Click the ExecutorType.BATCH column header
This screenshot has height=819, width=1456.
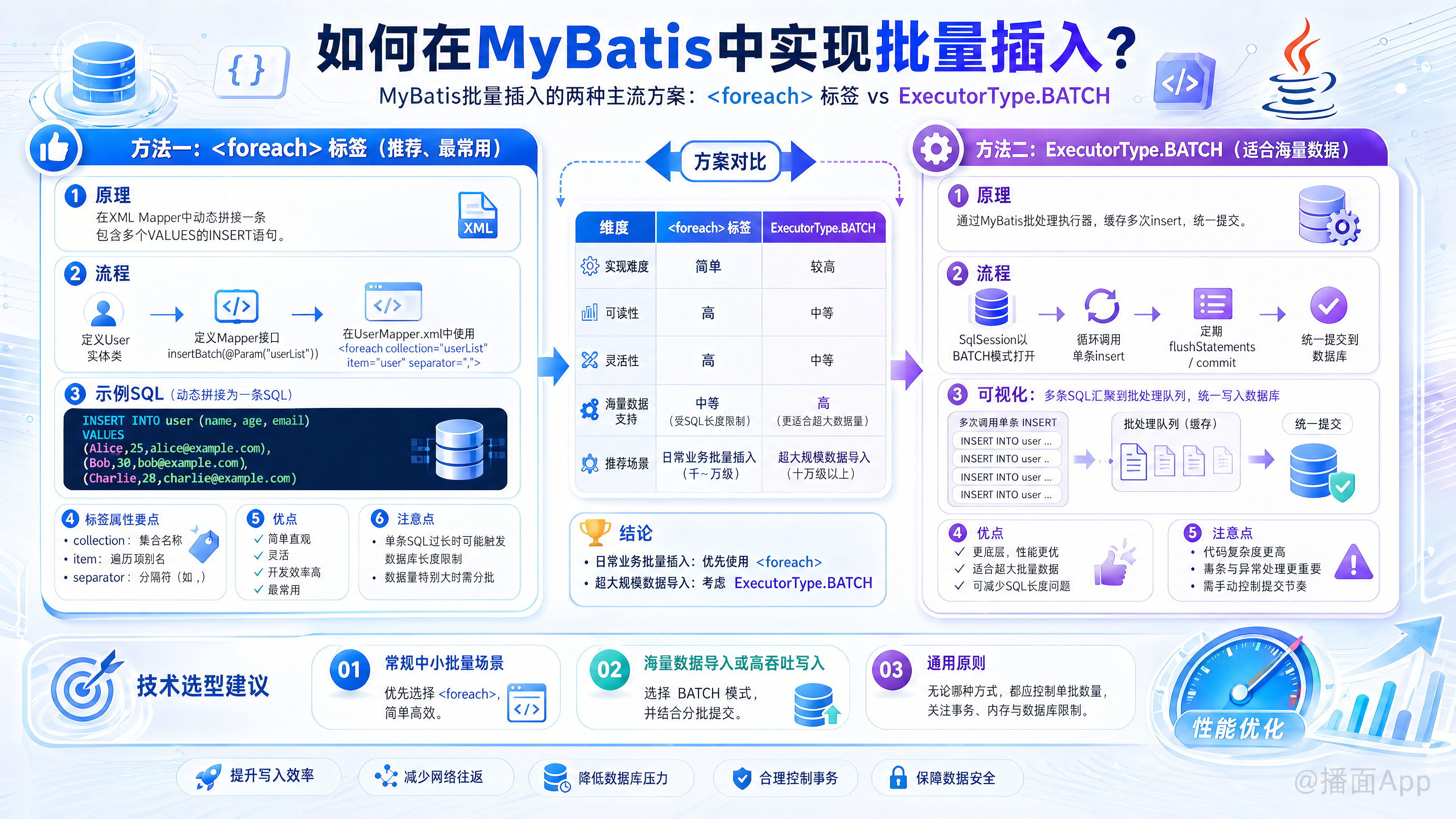(x=824, y=227)
